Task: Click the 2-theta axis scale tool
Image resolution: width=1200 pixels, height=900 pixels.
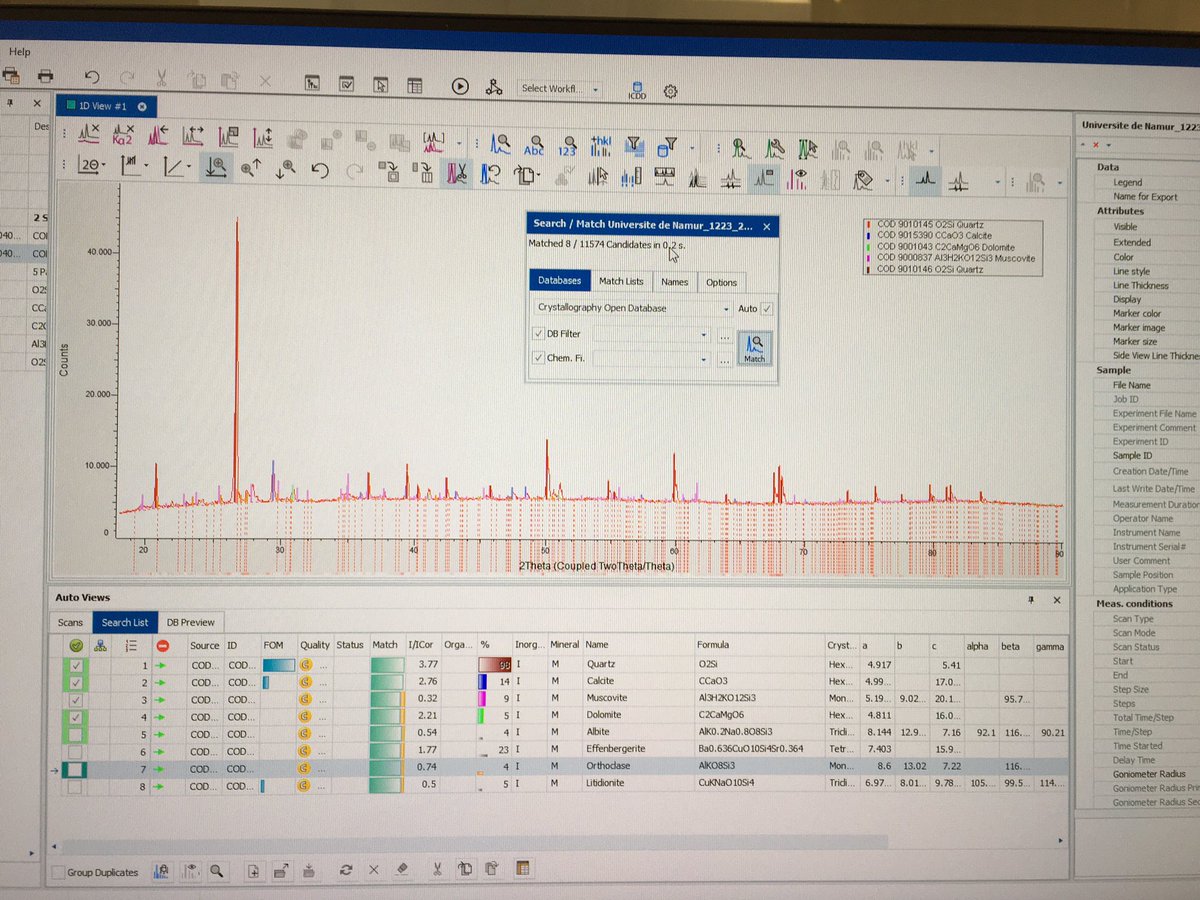Action: 89,166
